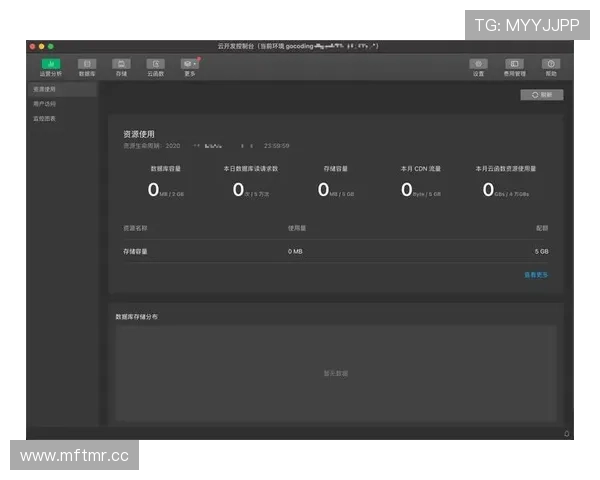Image resolution: width=600 pixels, height=480 pixels.
Task: Click the 查看更多 link
Action: [536, 274]
